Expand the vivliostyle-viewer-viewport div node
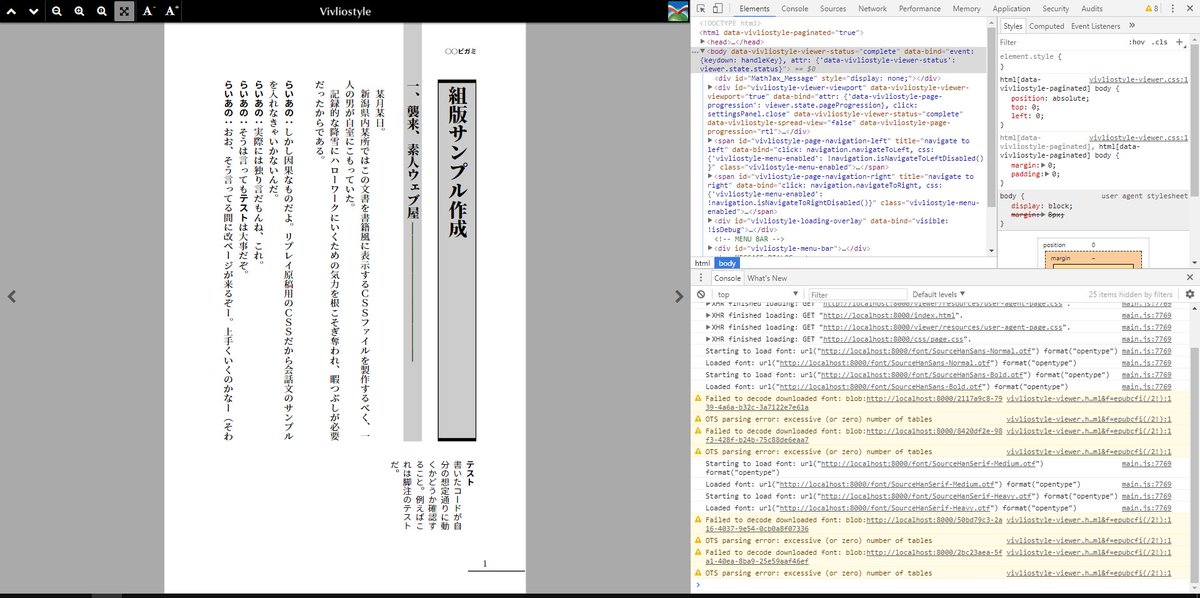 click(711, 87)
